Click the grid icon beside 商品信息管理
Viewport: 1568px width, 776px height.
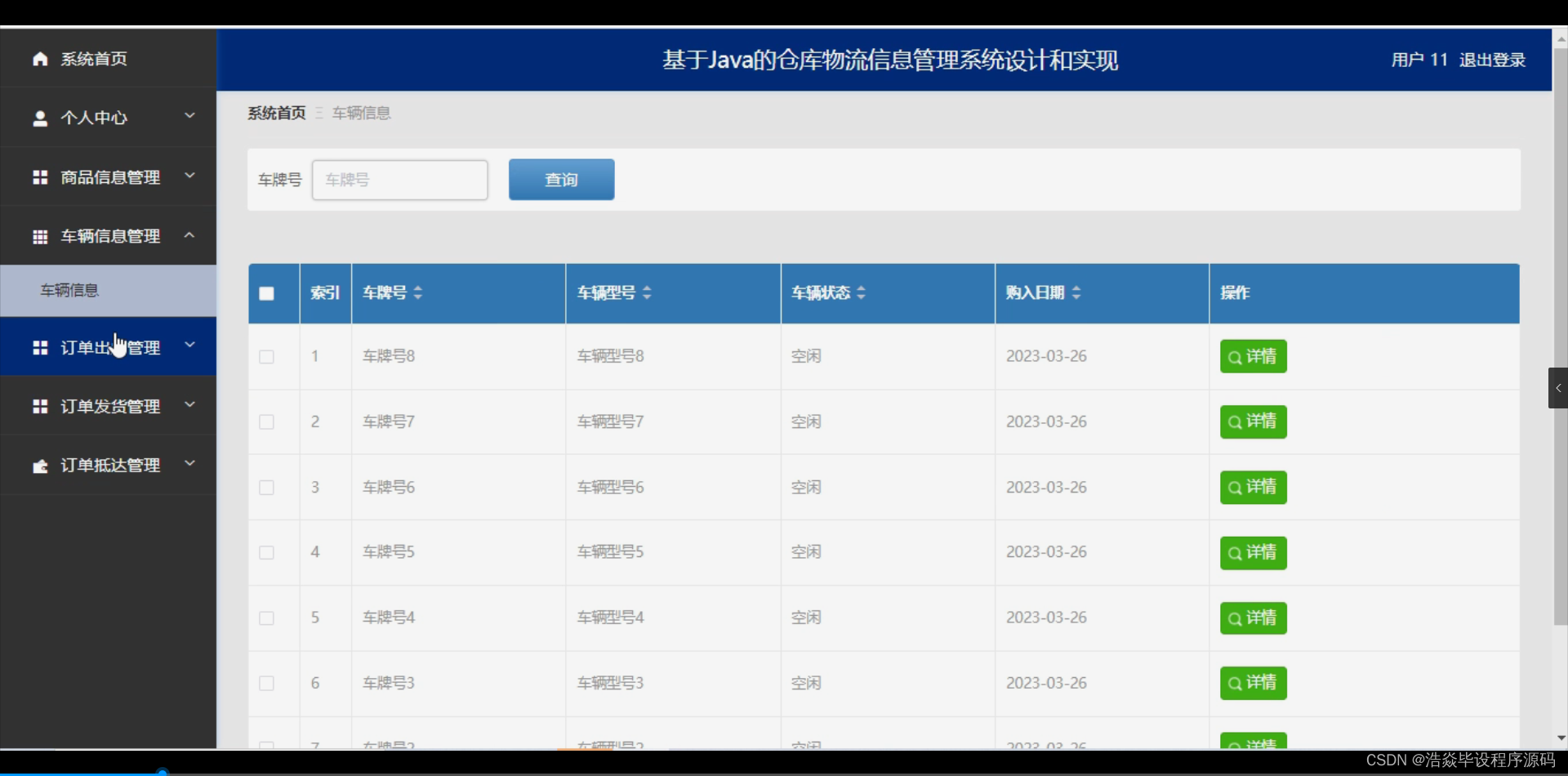coord(39,177)
